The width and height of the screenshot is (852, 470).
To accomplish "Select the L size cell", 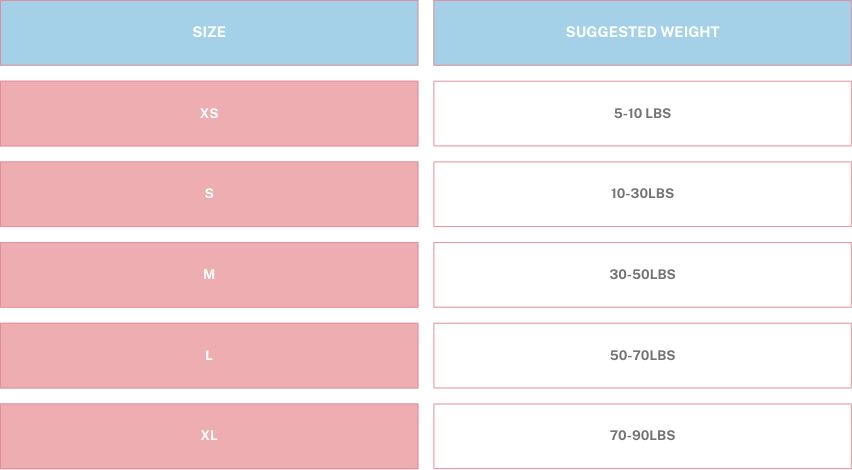I will [x=209, y=356].
